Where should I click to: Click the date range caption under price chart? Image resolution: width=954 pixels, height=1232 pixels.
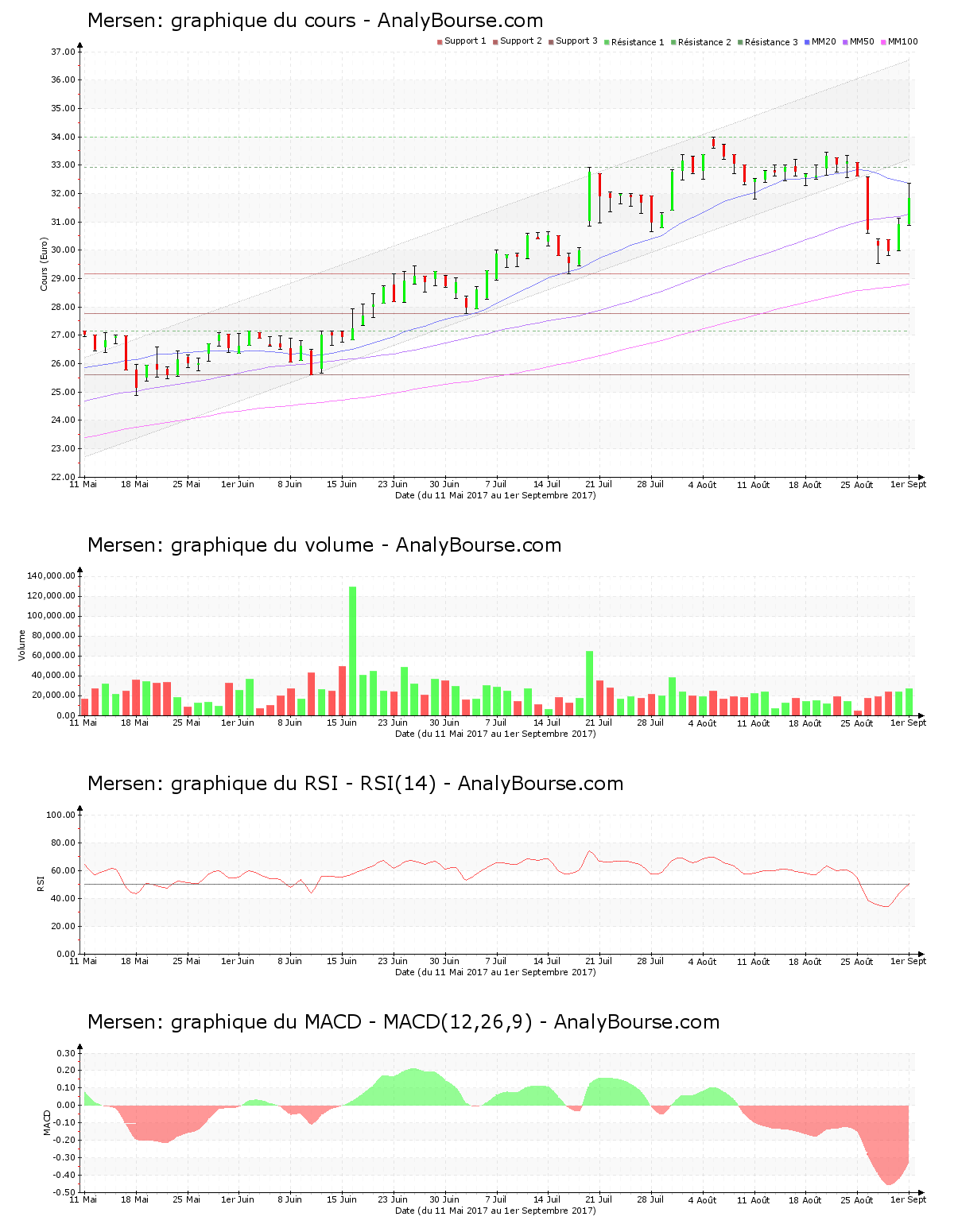click(x=495, y=495)
